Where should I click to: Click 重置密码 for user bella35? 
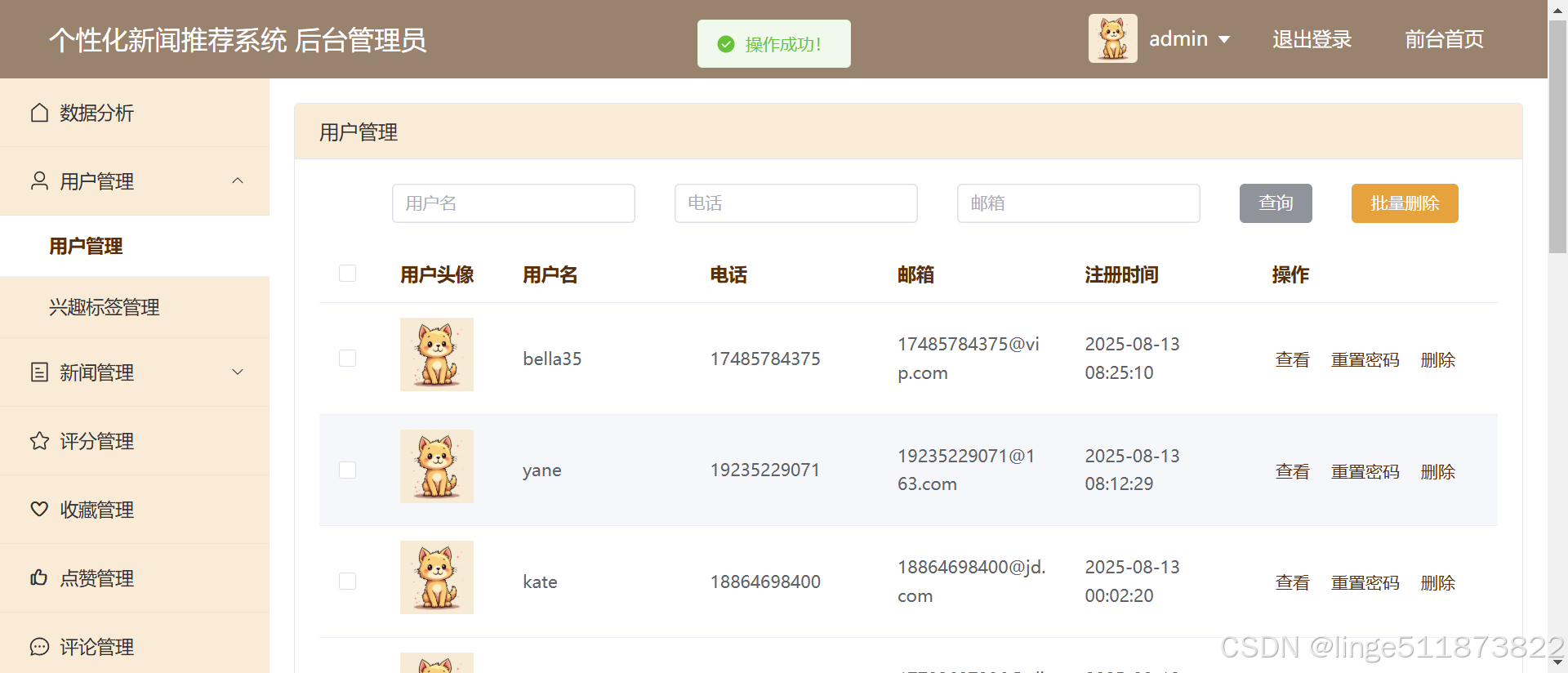pyautogui.click(x=1365, y=359)
